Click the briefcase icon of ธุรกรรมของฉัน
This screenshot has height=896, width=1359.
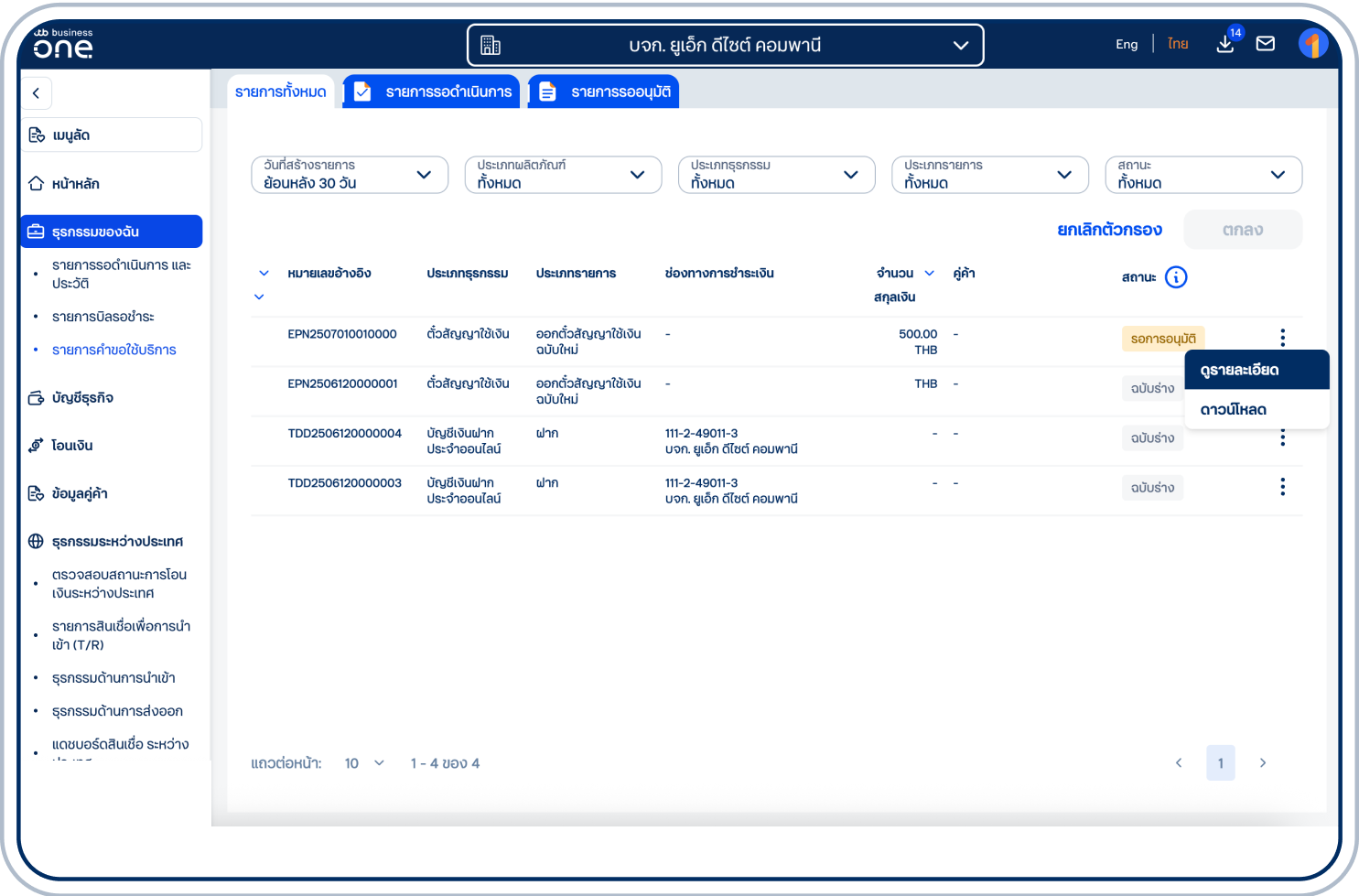36,232
